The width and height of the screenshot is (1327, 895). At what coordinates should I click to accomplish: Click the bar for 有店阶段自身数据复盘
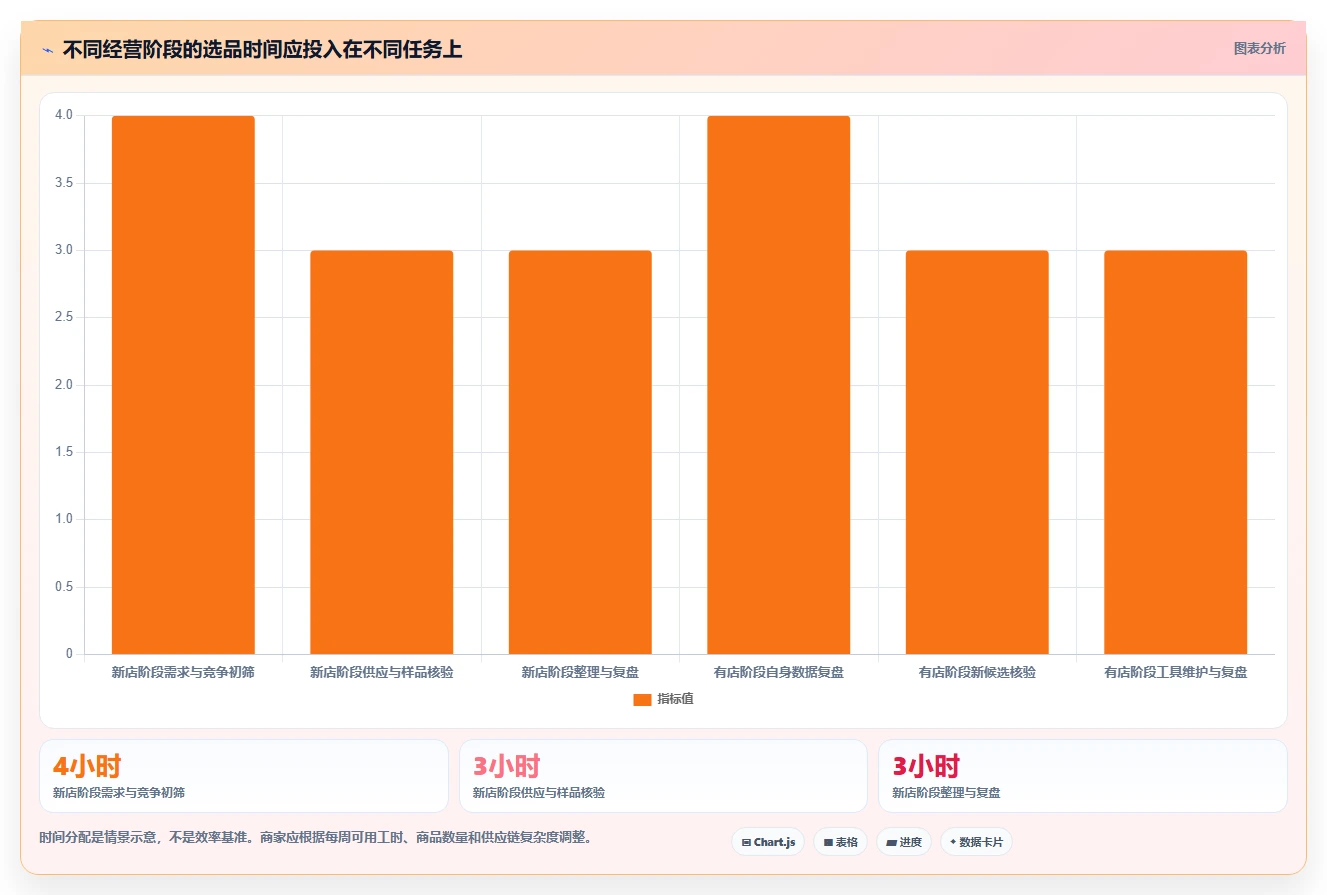(778, 385)
